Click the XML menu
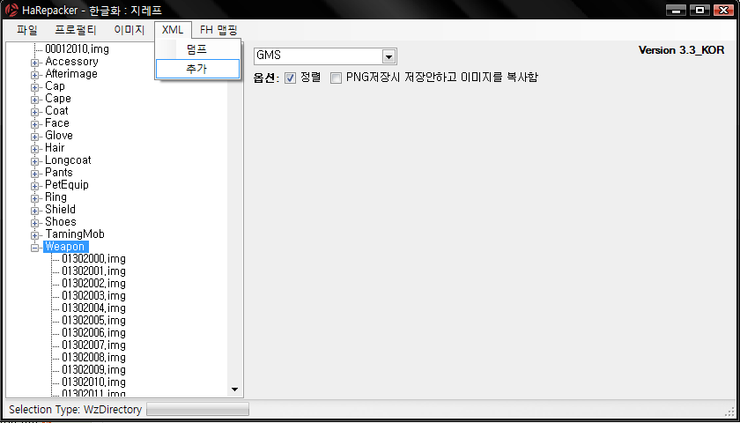740x423 pixels. (173, 30)
